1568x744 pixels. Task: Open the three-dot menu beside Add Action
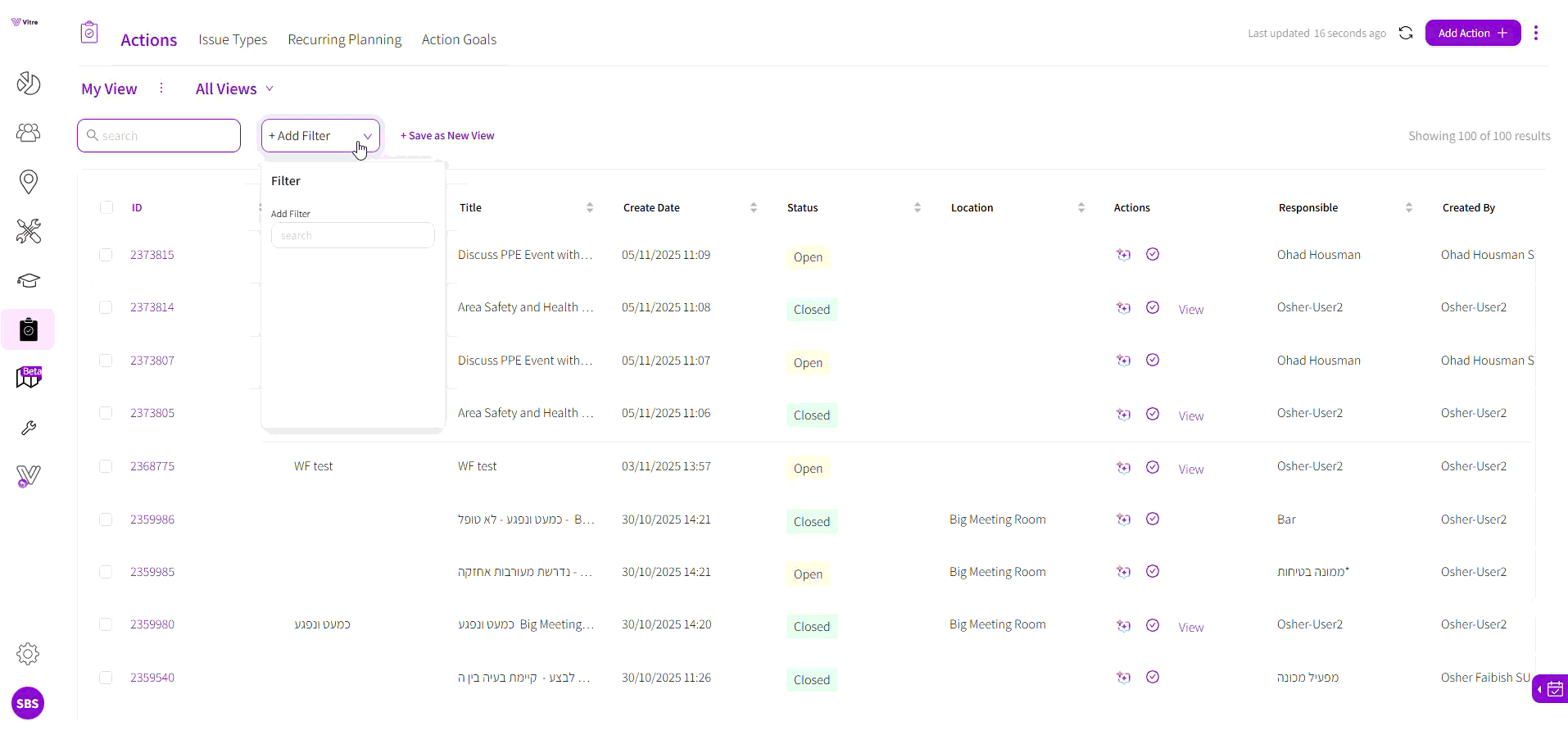pos(1536,33)
